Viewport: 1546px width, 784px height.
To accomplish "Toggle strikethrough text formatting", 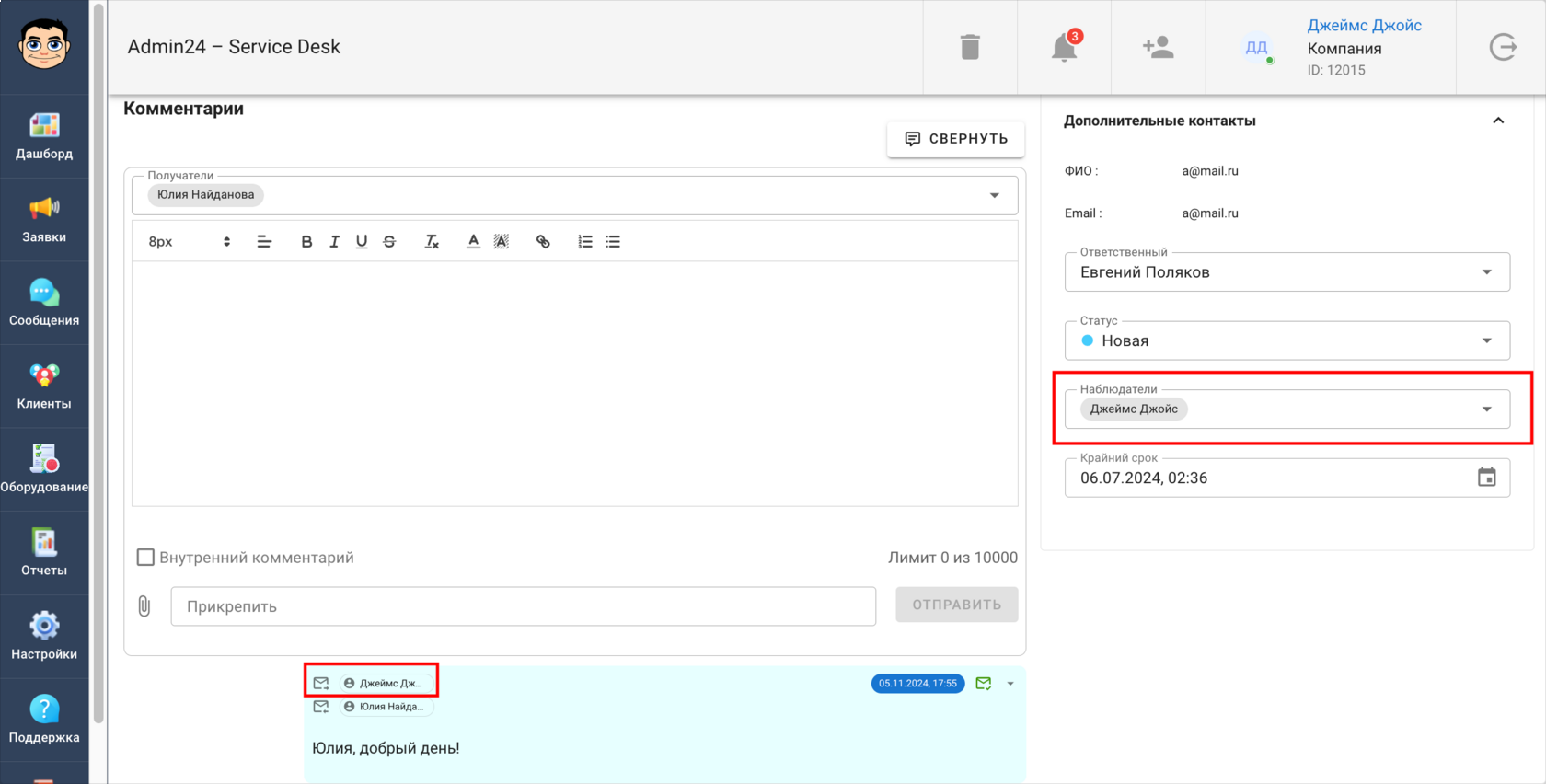I will (389, 241).
